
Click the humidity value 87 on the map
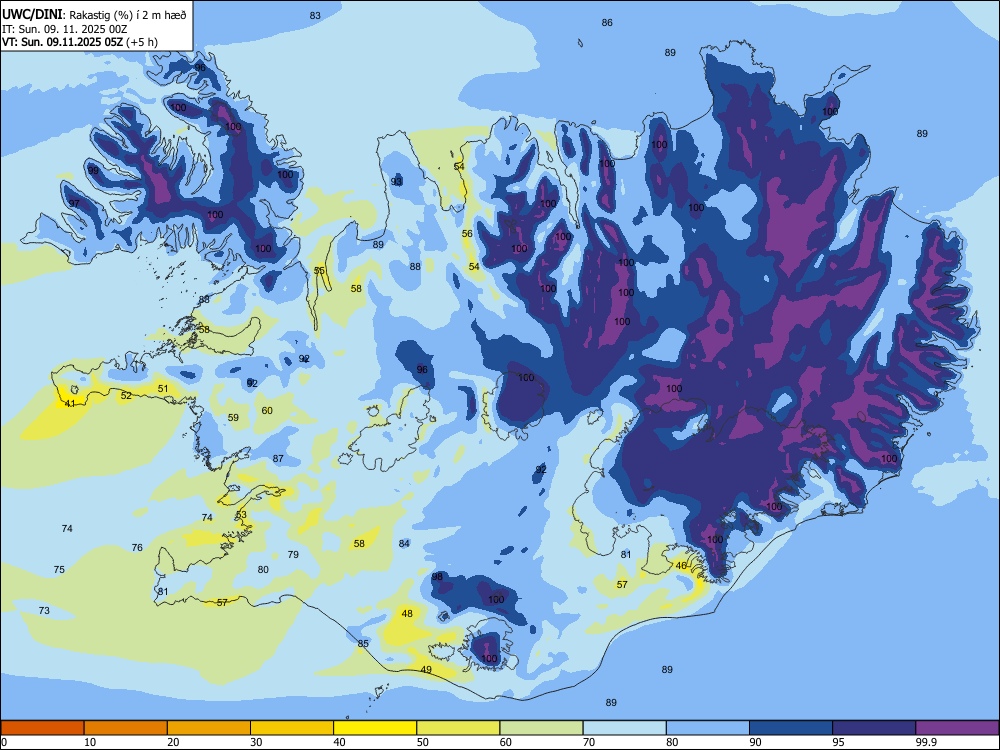pos(278,459)
